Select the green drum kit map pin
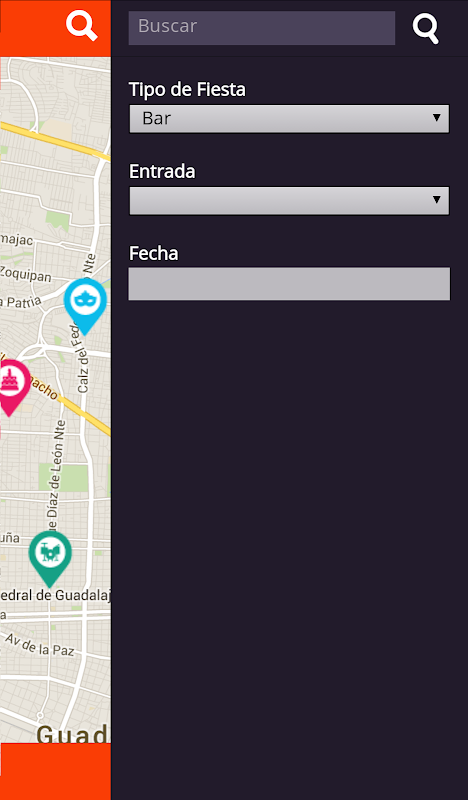This screenshot has width=468, height=800. pos(50,559)
